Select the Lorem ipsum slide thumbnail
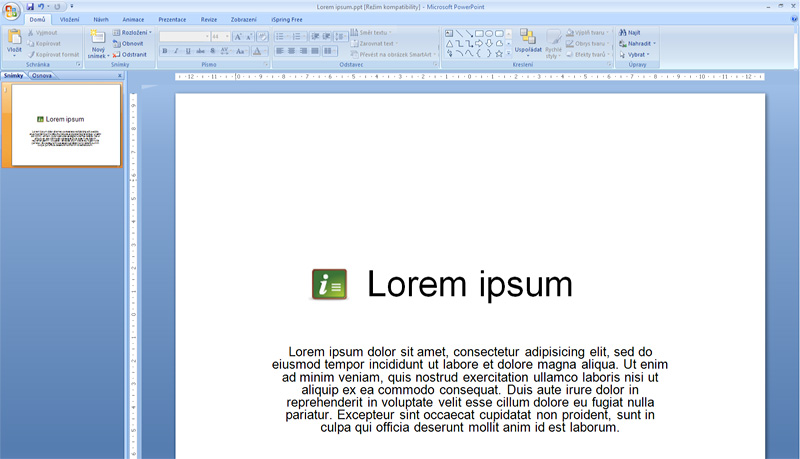This screenshot has height=459, width=800. click(x=66, y=125)
